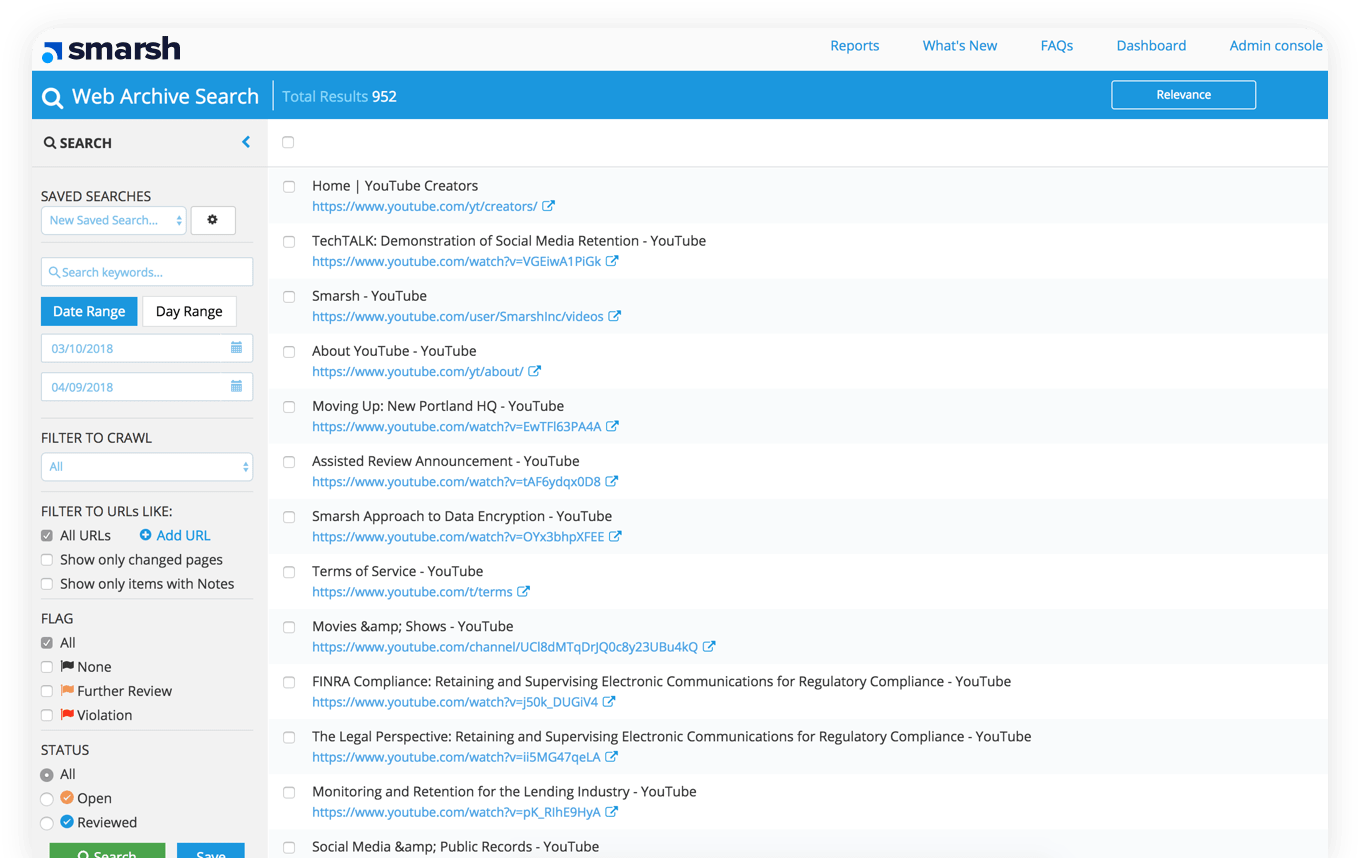Open the Dashboard
The height and width of the screenshot is (858, 1360).
tap(1151, 45)
